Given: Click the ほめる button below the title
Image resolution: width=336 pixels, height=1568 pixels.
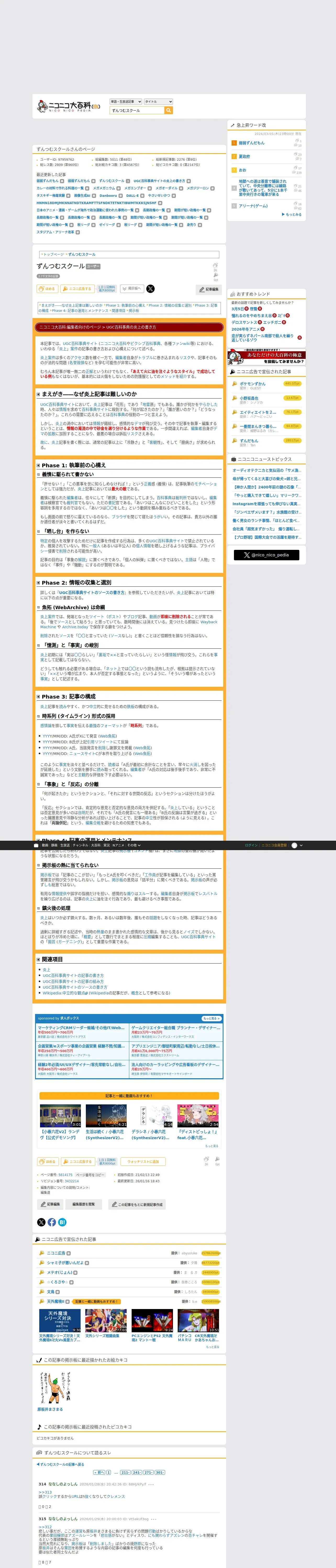Looking at the screenshot, I should pos(48,289).
